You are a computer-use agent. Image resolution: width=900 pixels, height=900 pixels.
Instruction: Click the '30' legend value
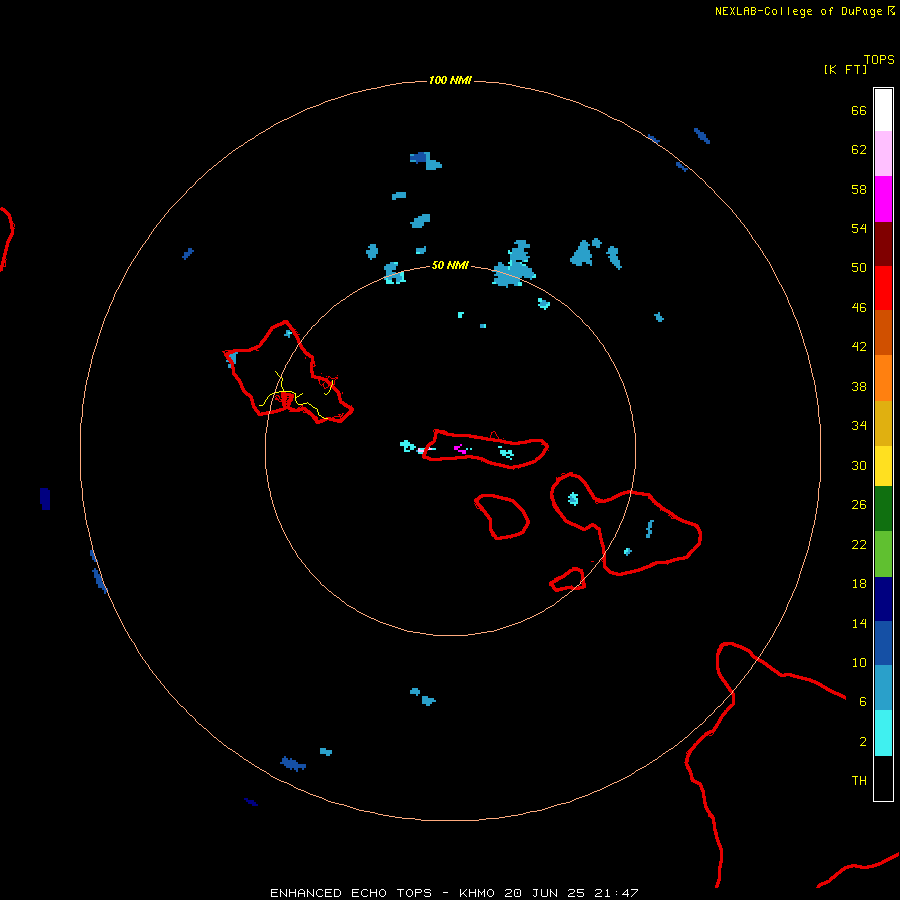[x=859, y=465]
